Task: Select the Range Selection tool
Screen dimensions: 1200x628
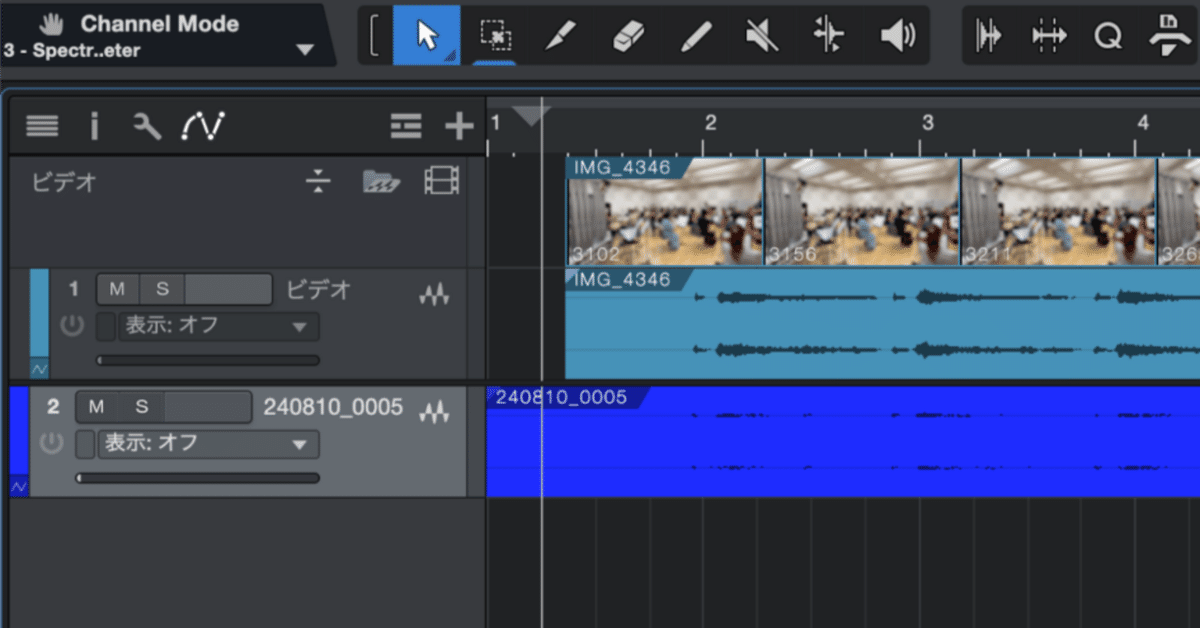Action: click(x=497, y=33)
